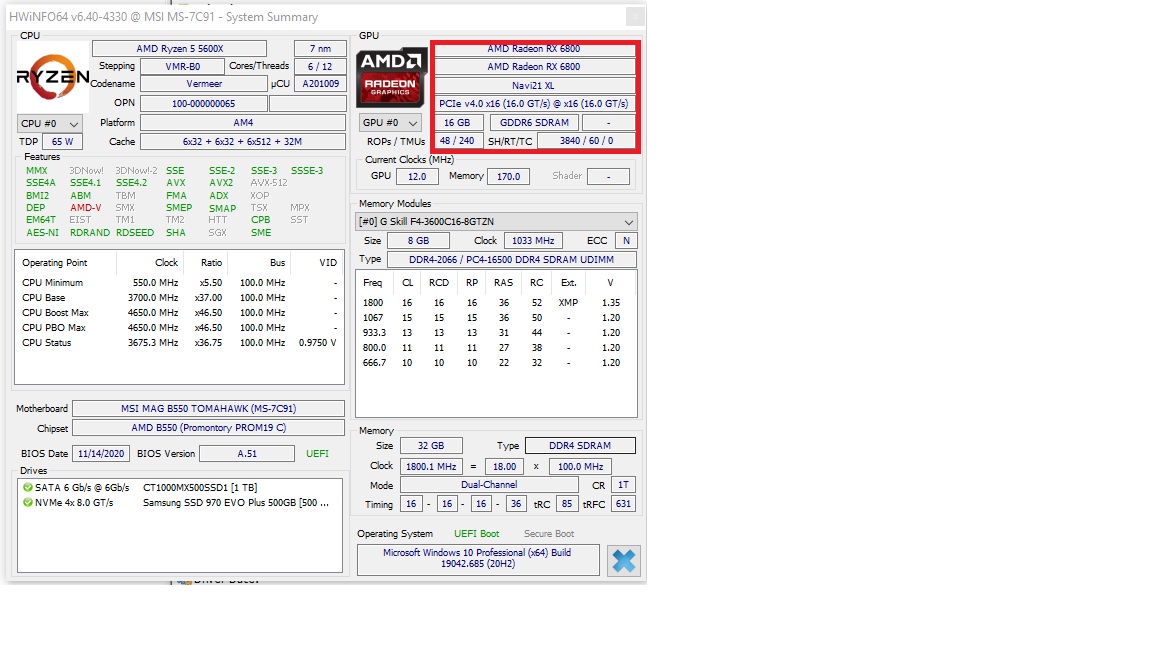
Task: Click the GDDR6 SDRAM field
Action: pos(534,123)
